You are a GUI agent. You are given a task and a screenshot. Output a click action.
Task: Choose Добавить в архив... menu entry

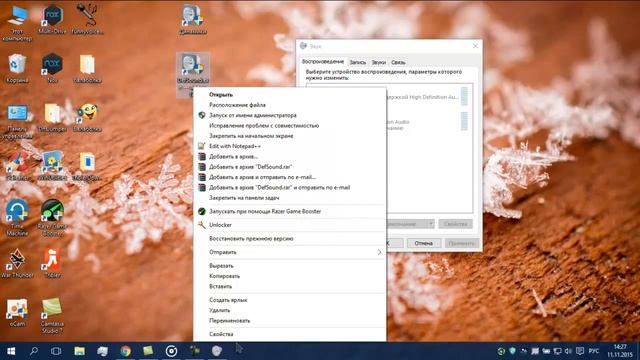click(290, 156)
